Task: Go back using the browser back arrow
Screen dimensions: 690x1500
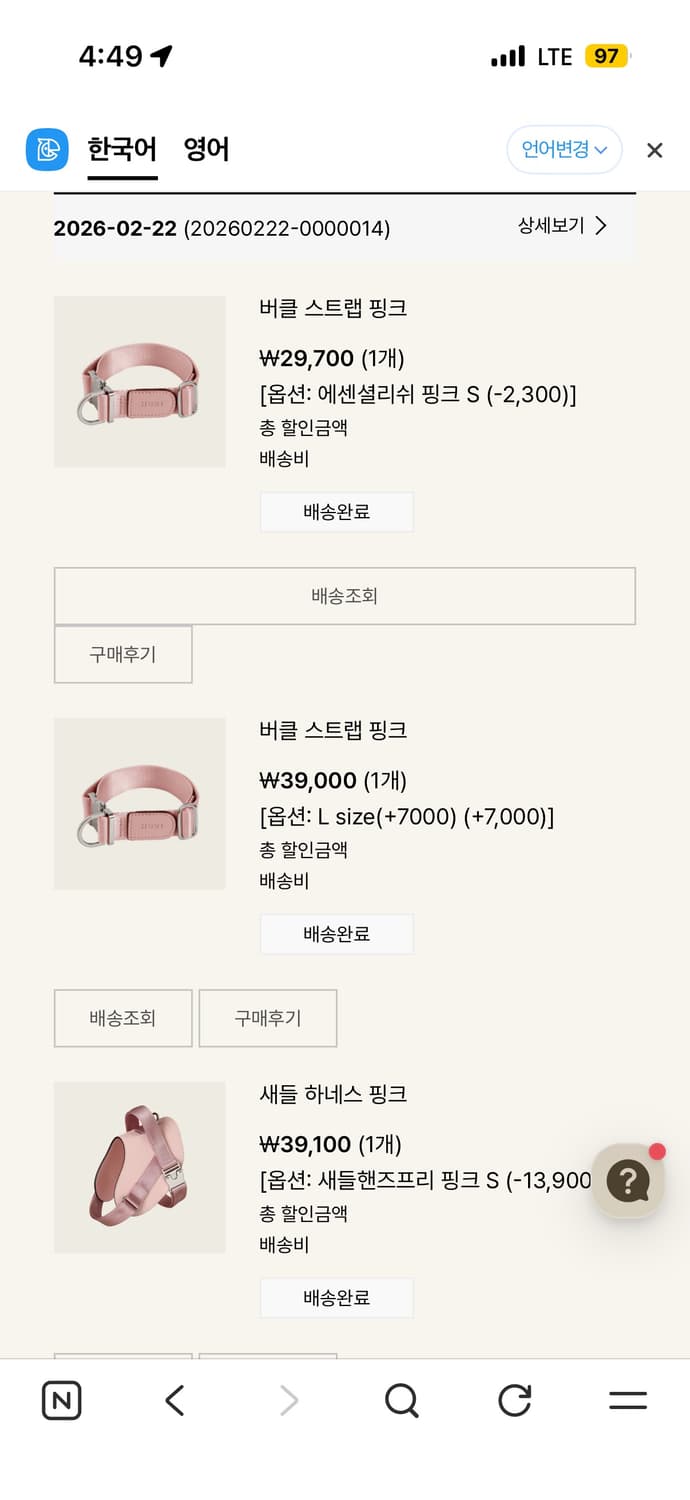Action: 174,1400
